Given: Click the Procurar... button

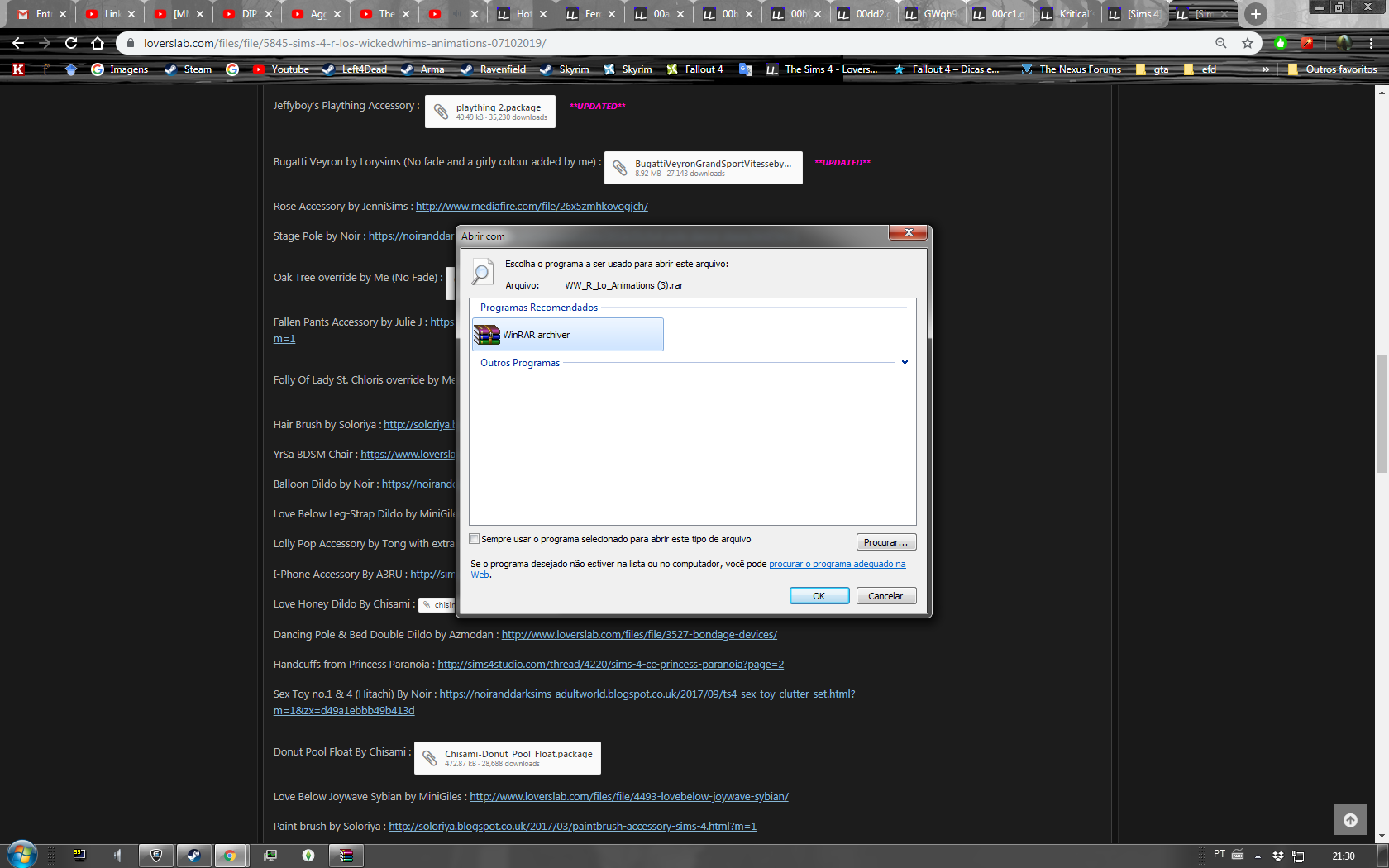Looking at the screenshot, I should 885,542.
